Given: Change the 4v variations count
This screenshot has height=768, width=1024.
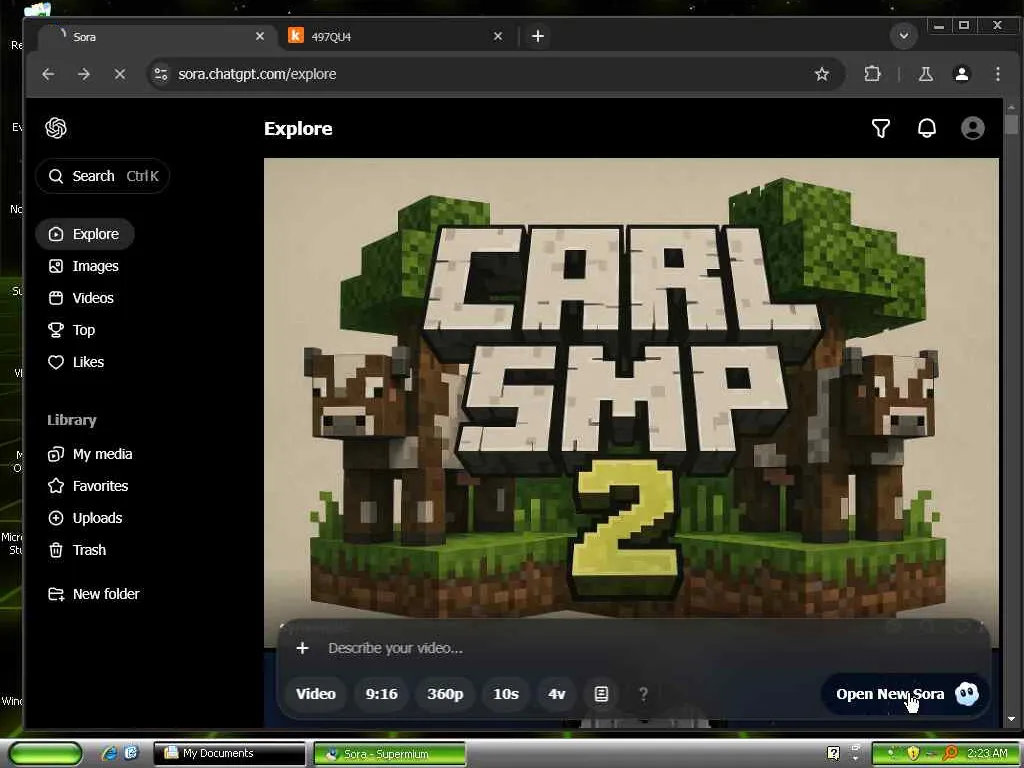Looking at the screenshot, I should [x=557, y=694].
